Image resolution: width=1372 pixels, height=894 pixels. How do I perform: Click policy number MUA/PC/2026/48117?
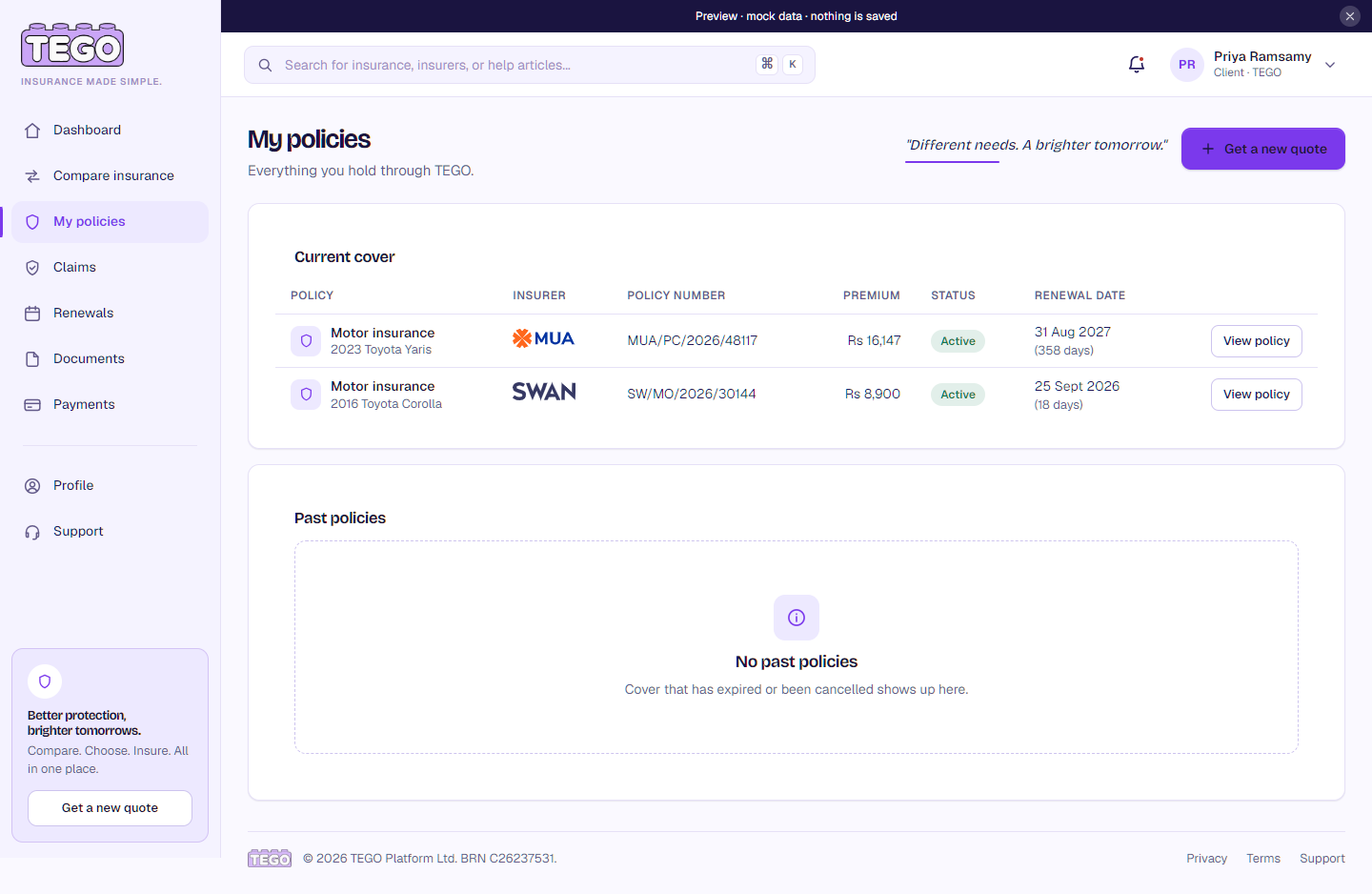point(692,341)
